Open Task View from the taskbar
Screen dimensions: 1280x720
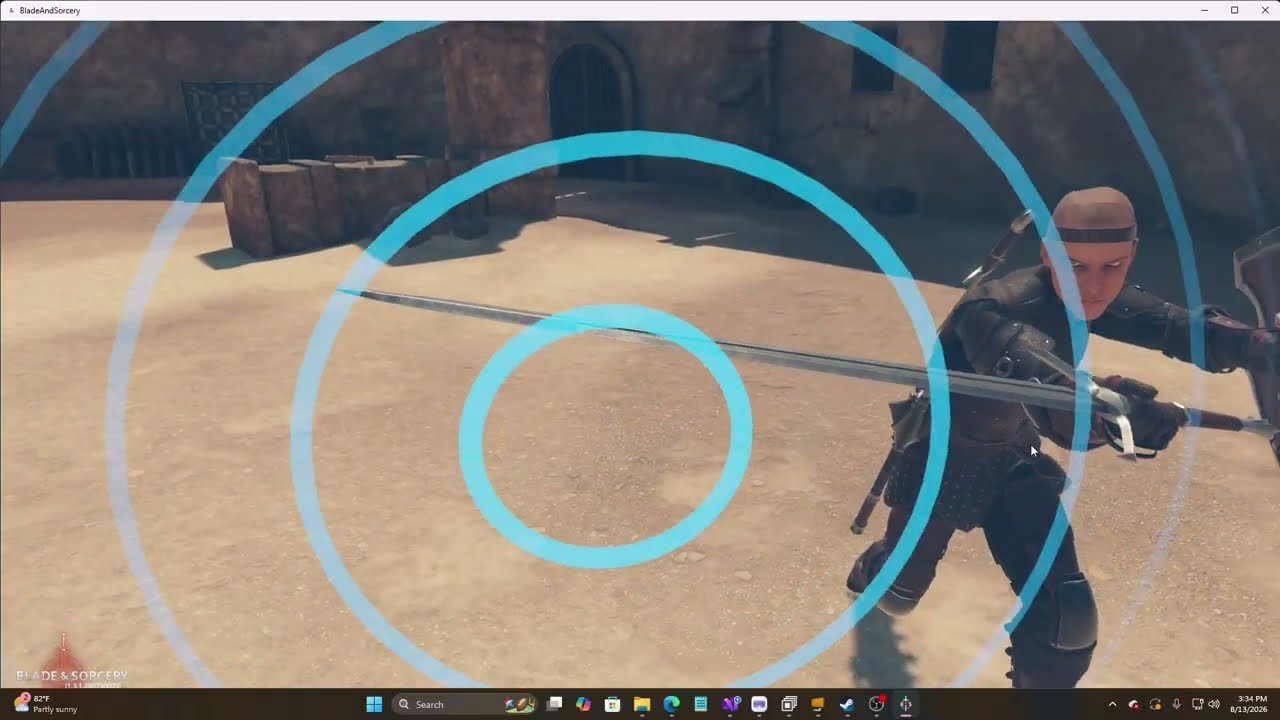click(x=555, y=704)
